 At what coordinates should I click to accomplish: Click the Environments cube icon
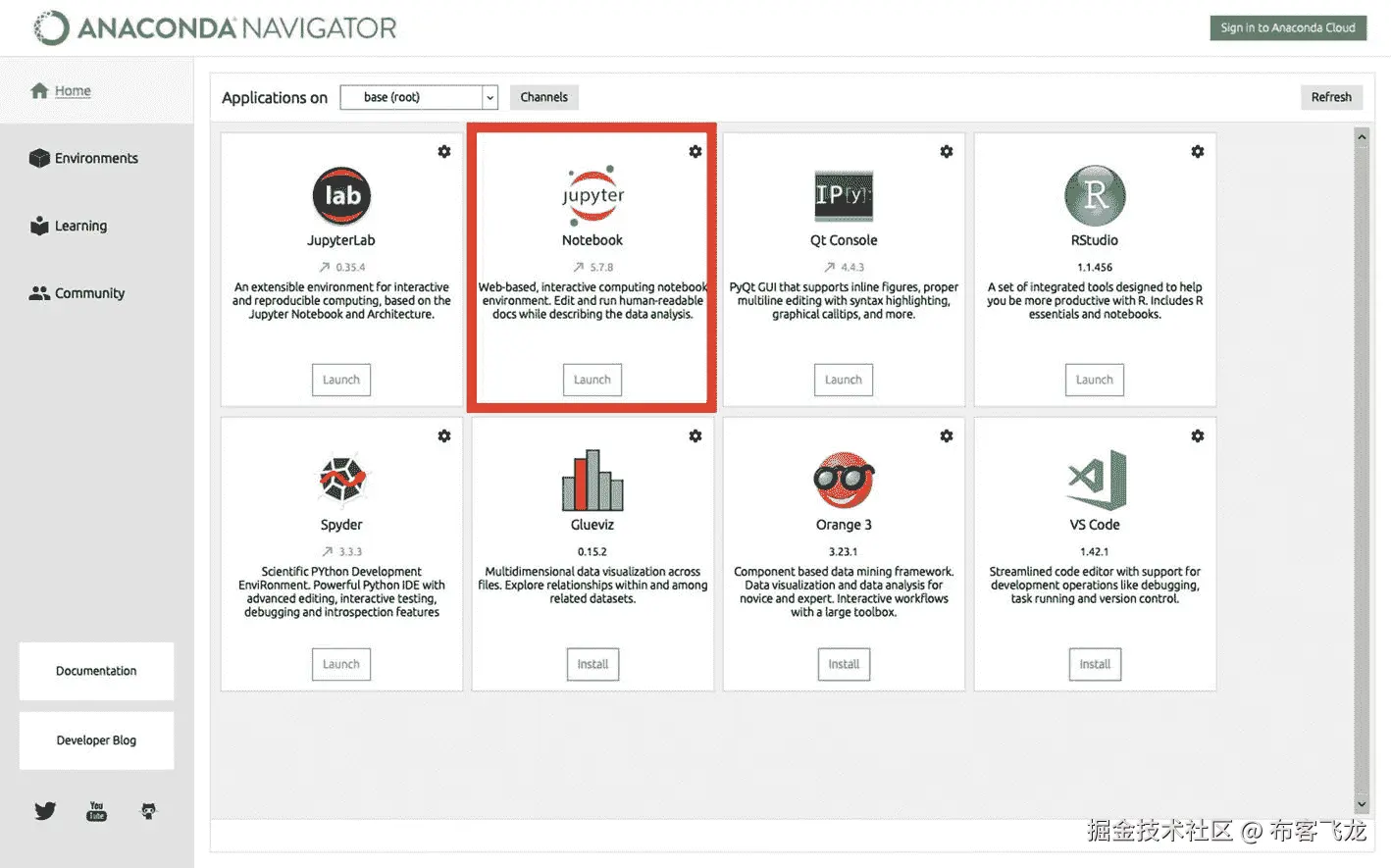pos(39,158)
